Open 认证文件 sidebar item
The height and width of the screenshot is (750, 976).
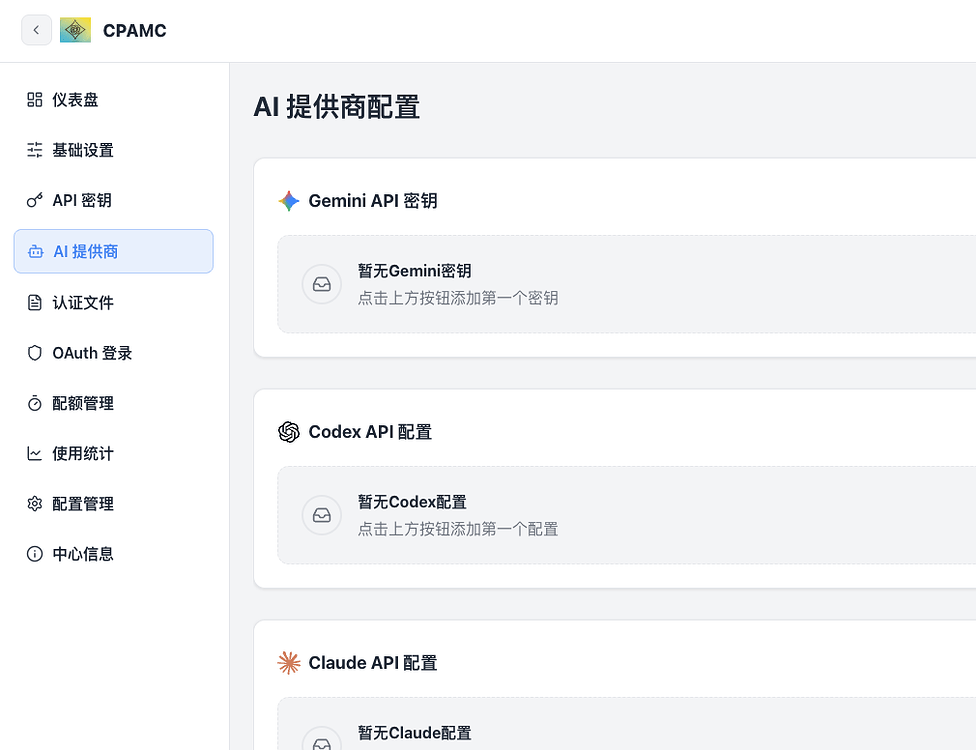[x=113, y=302]
